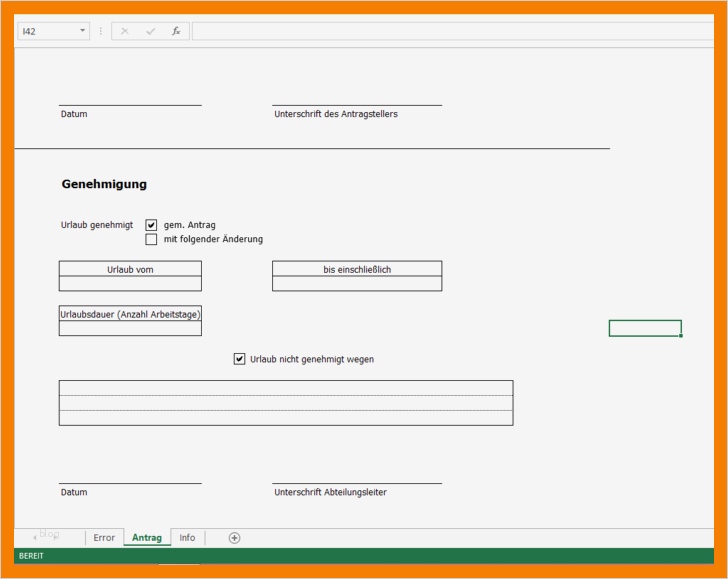Add a new sheet with plus icon
The width and height of the screenshot is (728, 579).
pos(234,538)
